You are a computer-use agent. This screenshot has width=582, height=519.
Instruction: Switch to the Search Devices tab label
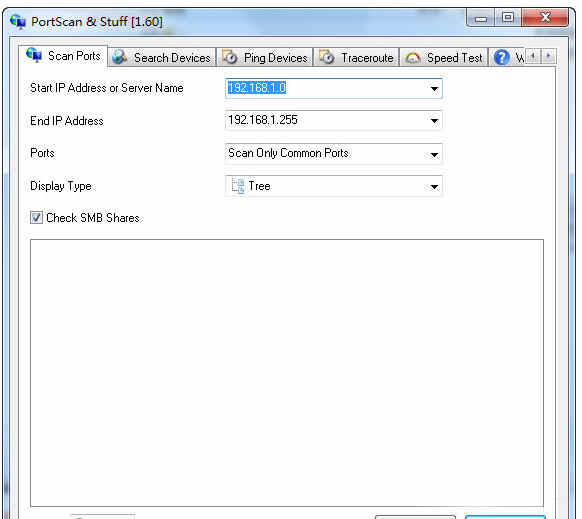(x=172, y=58)
